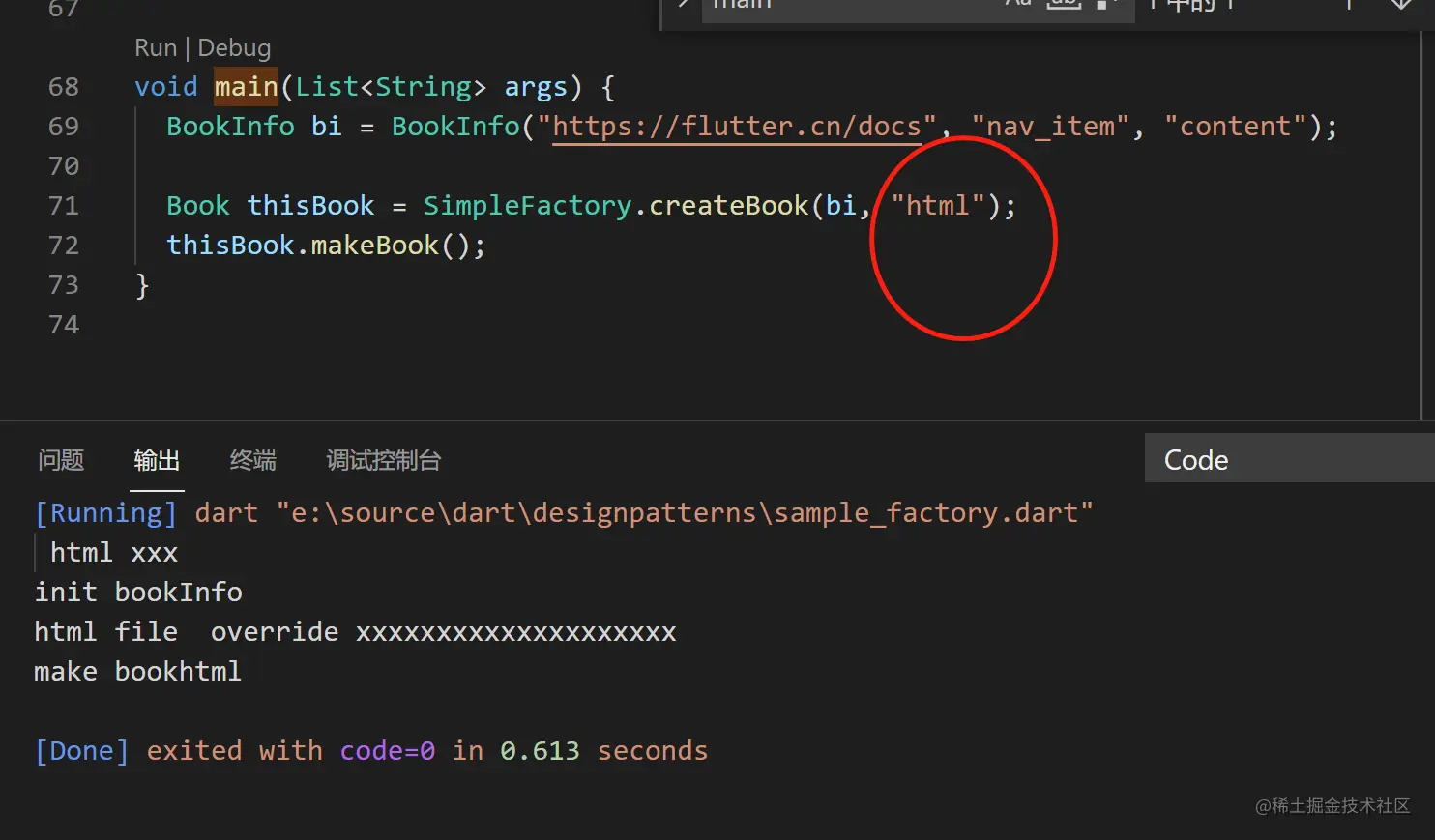
Task: Click line number 72 in the gutter
Action: tap(64, 246)
